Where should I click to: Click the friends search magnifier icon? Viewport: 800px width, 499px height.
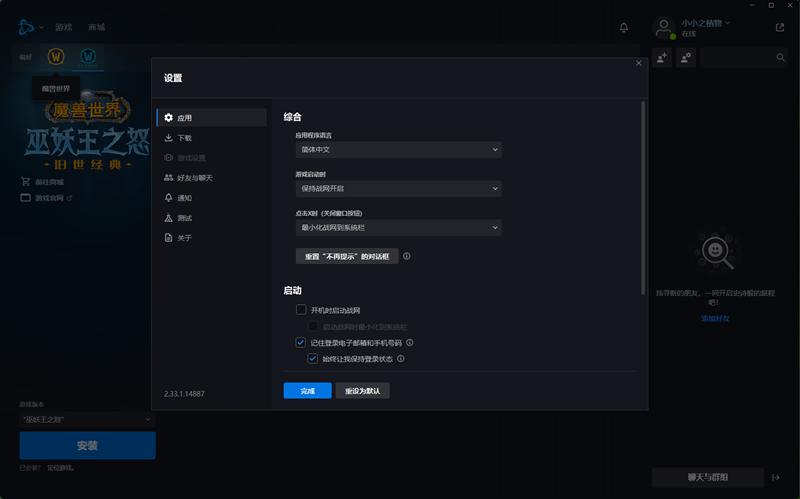coord(781,58)
